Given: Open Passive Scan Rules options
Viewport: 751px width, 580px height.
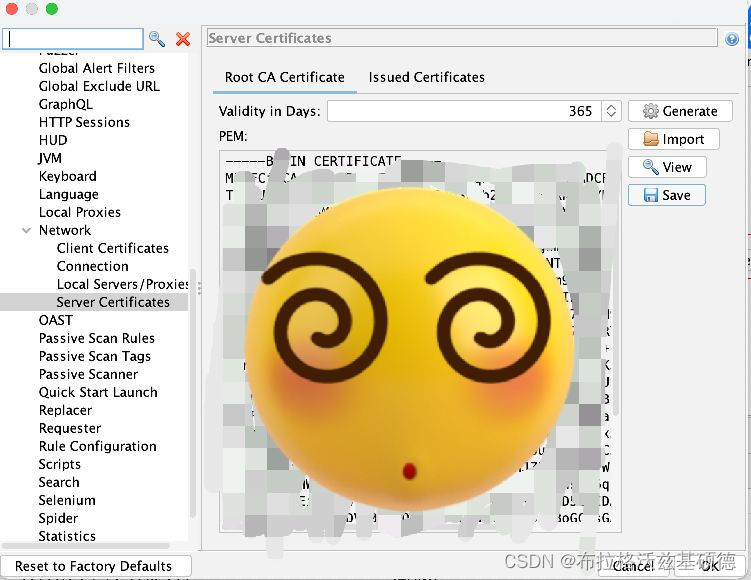Looking at the screenshot, I should (x=97, y=338).
